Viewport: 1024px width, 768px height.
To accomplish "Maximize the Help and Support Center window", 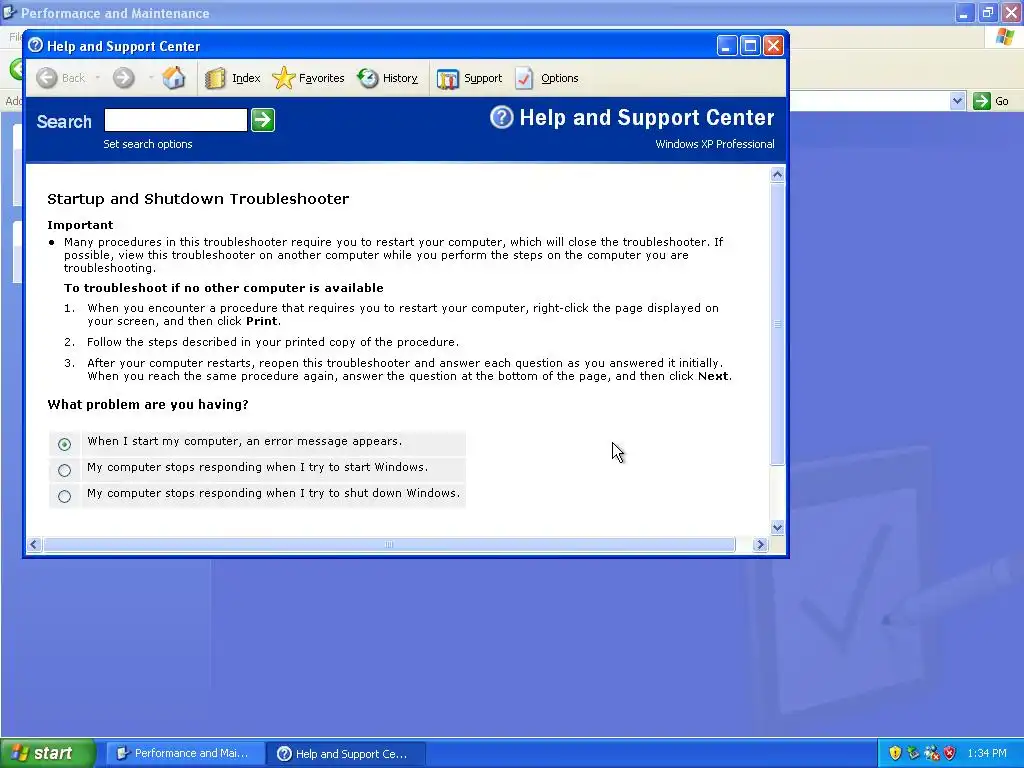I will [x=750, y=46].
